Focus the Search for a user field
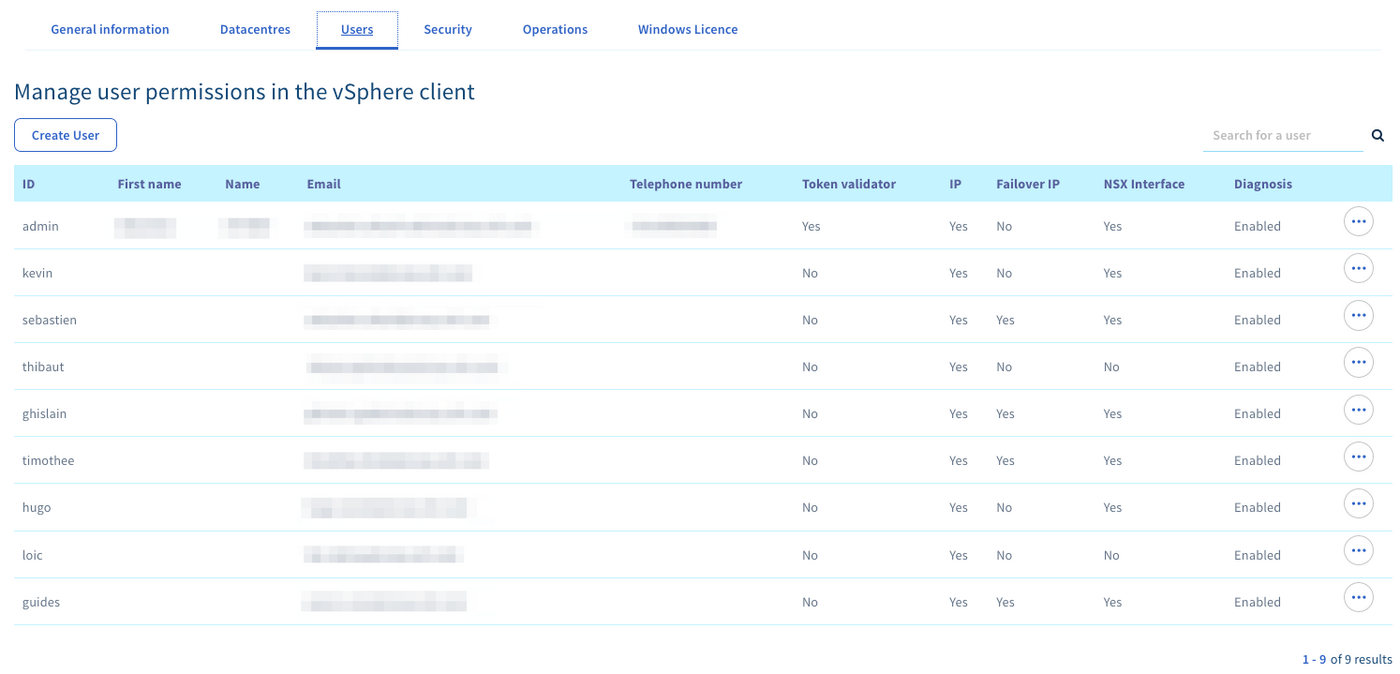Screen dimensions: 1400x674 click(x=1281, y=136)
